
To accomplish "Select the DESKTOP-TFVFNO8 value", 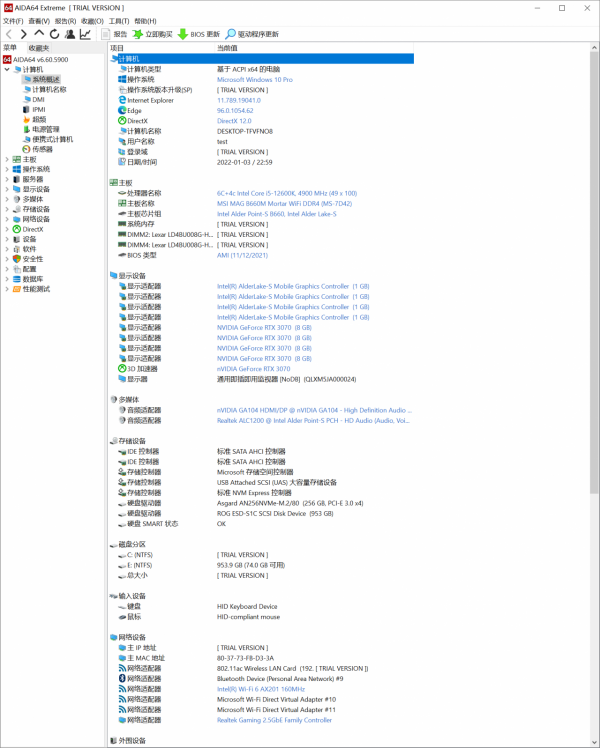I will [x=245, y=131].
